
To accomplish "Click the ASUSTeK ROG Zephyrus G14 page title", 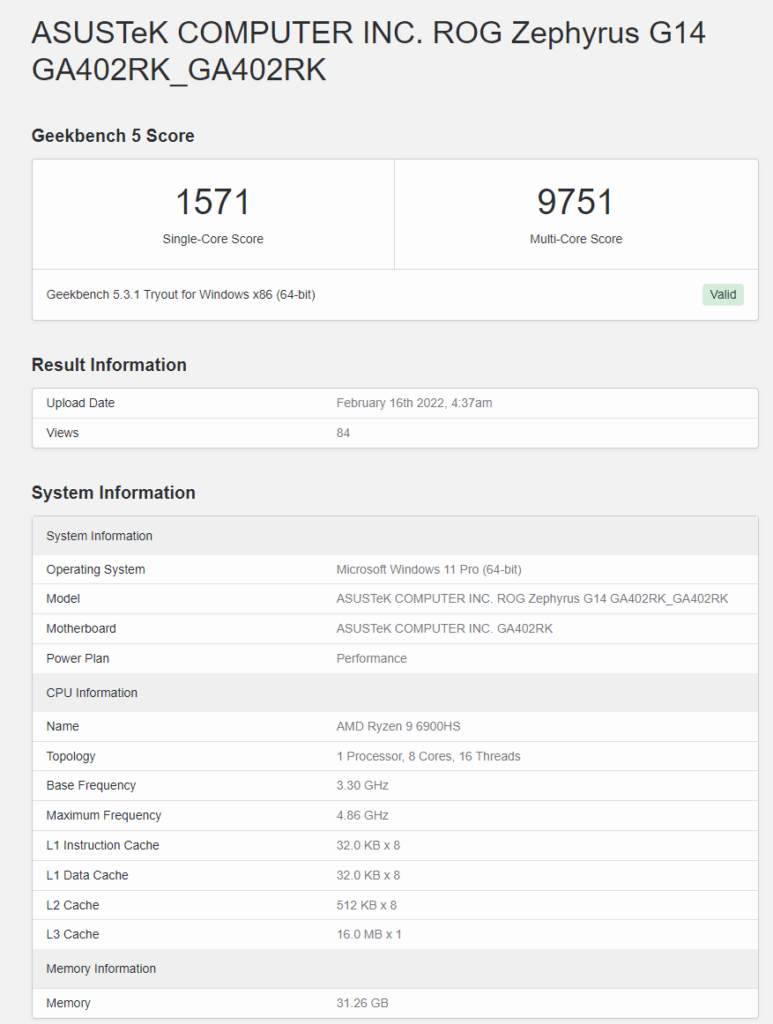I will pyautogui.click(x=368, y=52).
